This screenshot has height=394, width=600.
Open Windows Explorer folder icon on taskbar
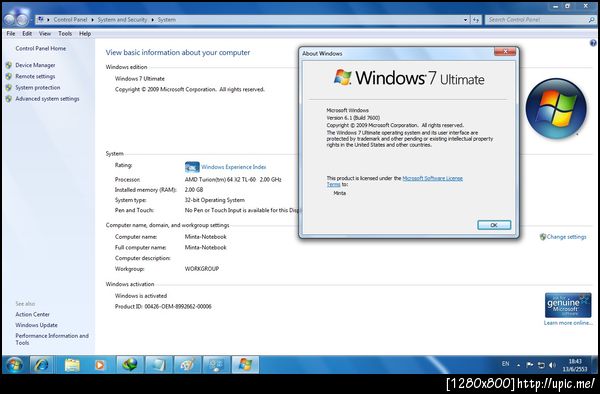tap(72, 365)
